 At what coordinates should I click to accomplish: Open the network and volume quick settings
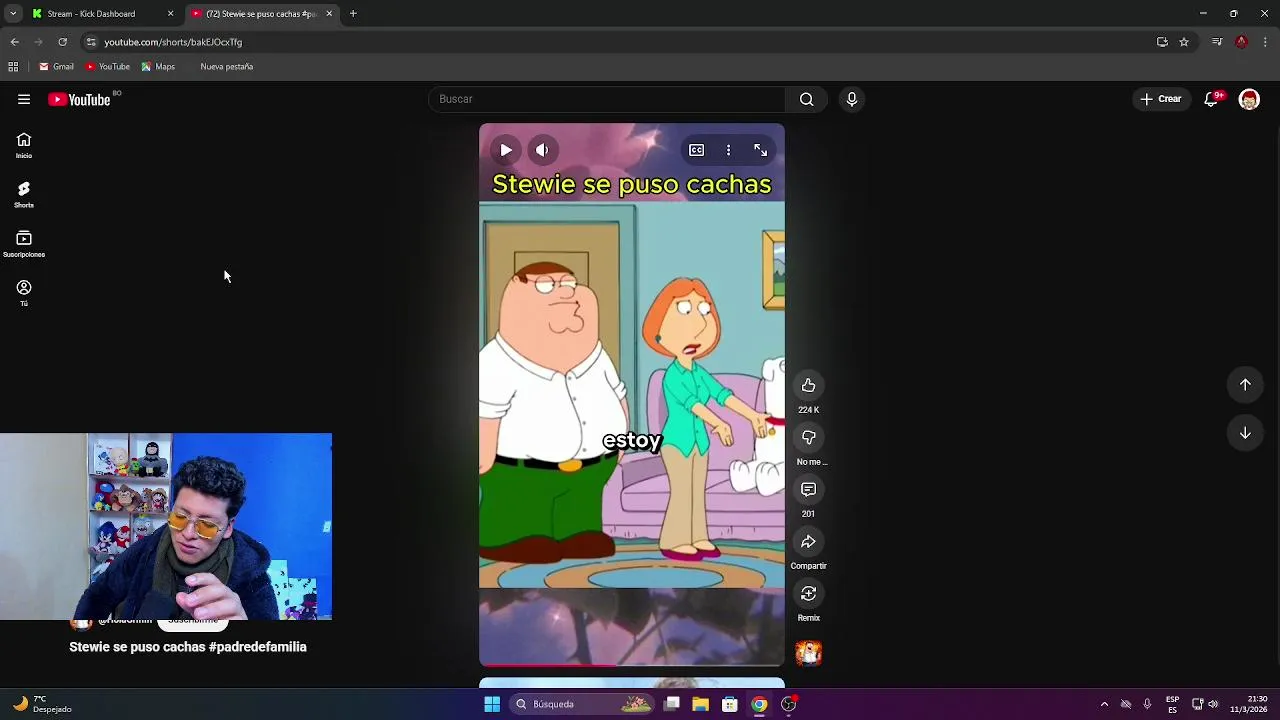[1205, 704]
